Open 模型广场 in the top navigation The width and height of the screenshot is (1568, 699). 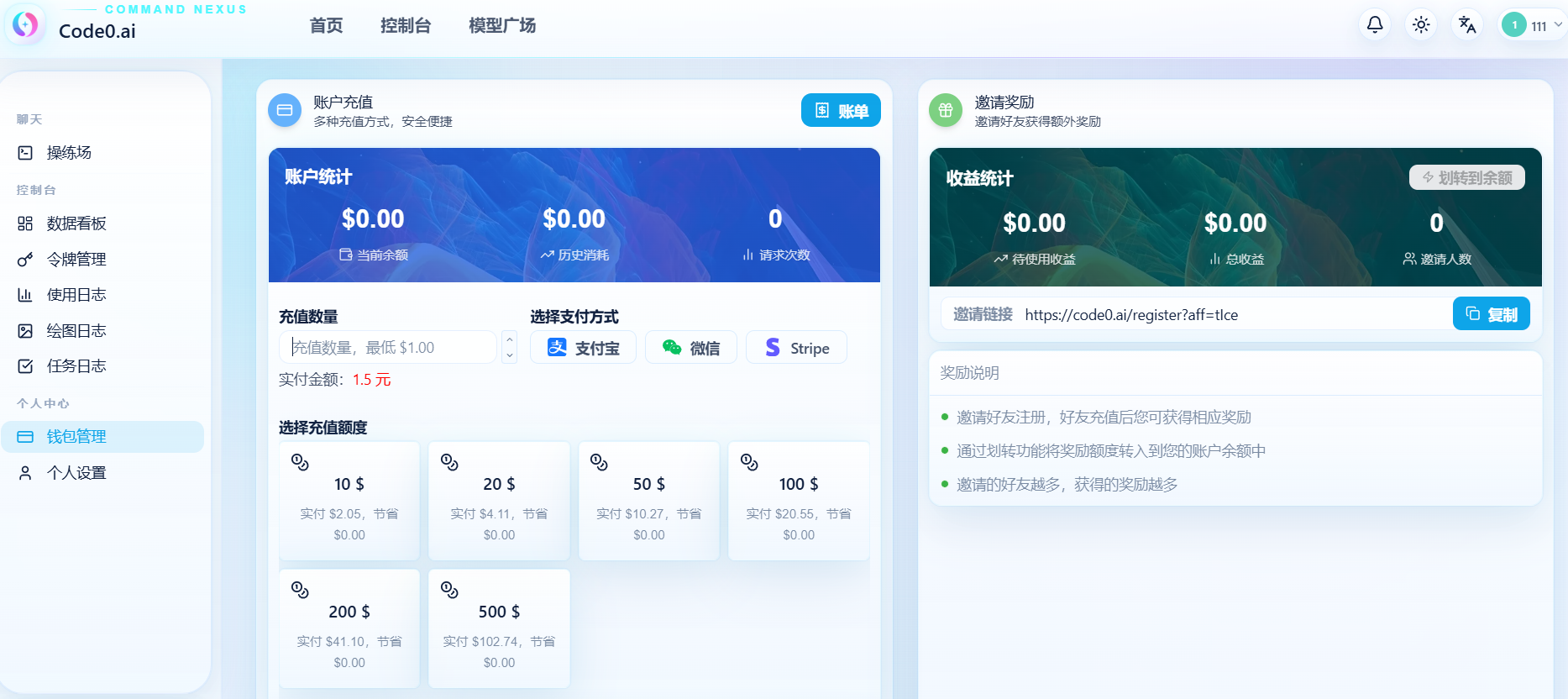click(x=502, y=26)
